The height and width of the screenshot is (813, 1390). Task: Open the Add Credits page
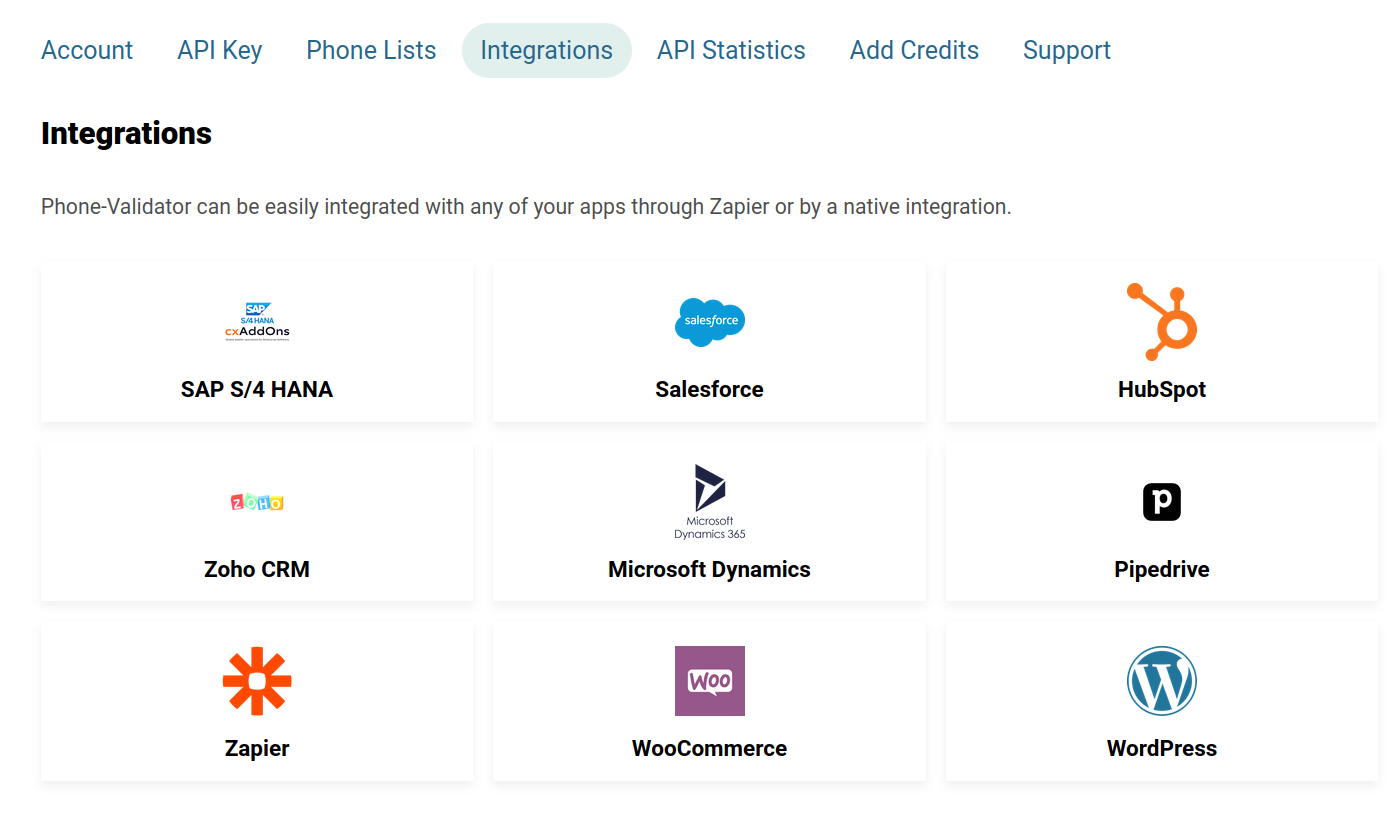[913, 49]
